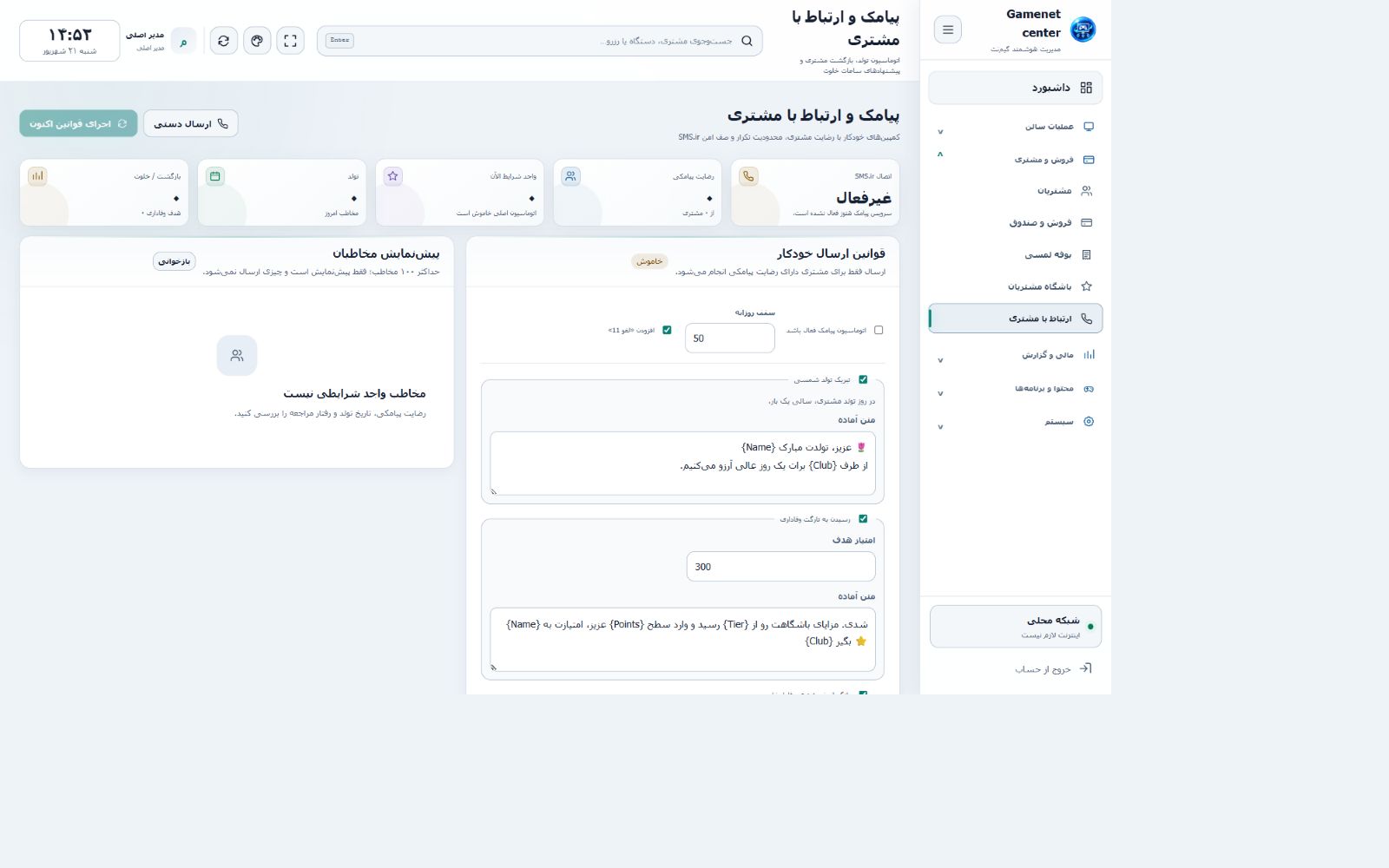This screenshot has width=1389, height=868.
Task: Expand the عملیات سالن sidebar section
Action: 1016,127
